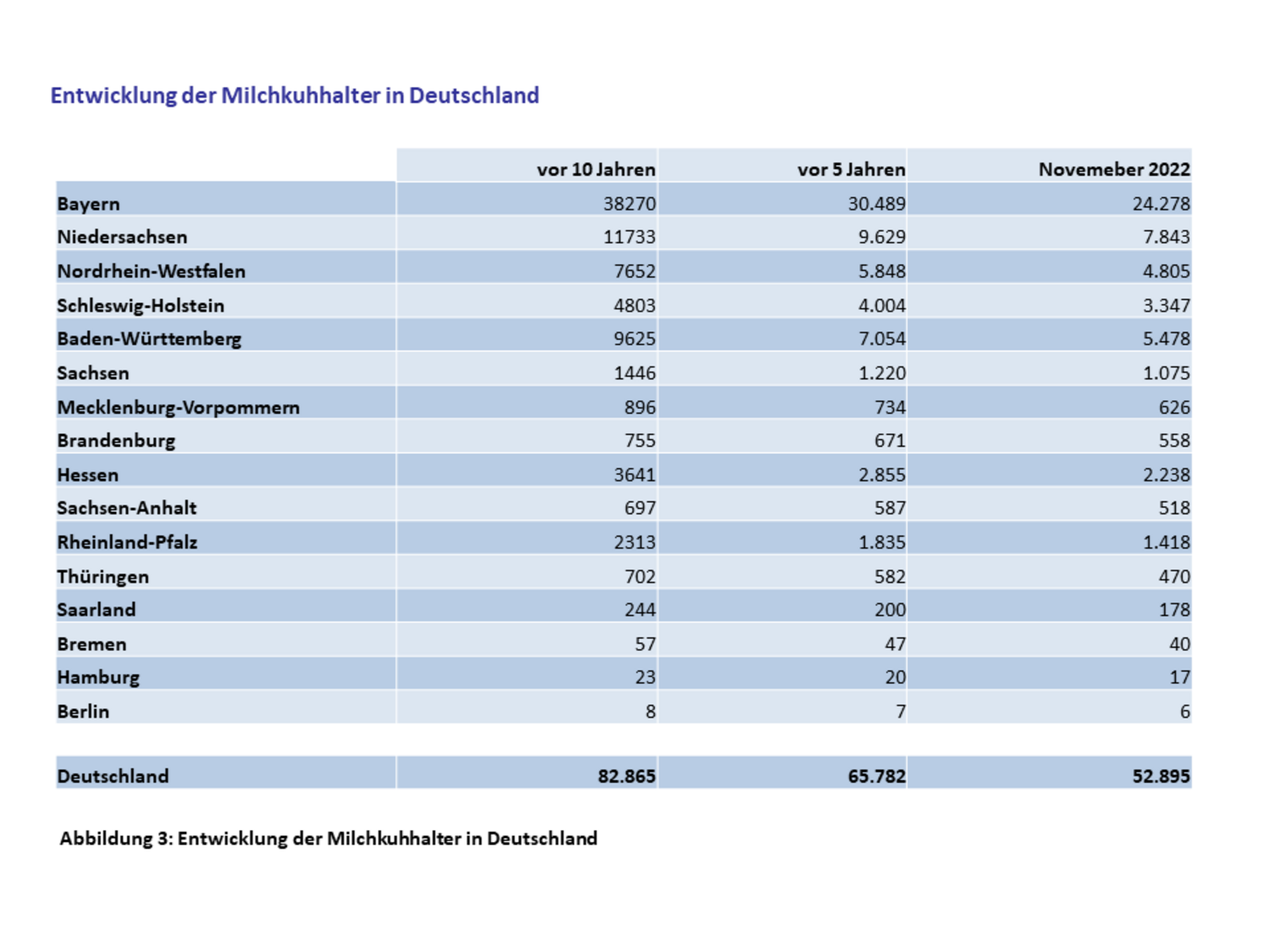Click the Sachsen value 1.075
Image resolution: width=1270 pixels, height=952 pixels.
[1166, 373]
